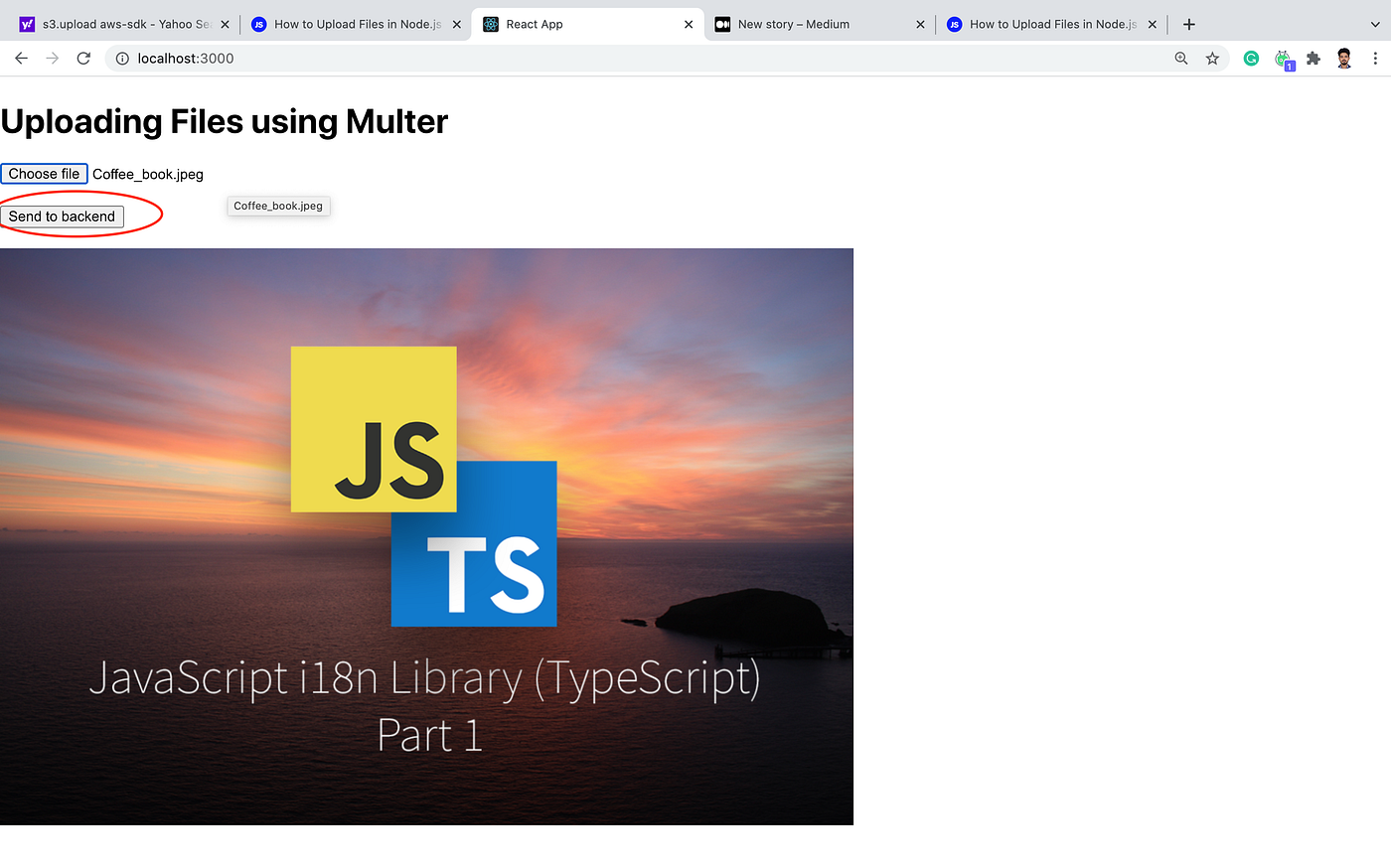Switch to last How to Upload Files tab
Screen dimensions: 1391x868
tap(1051, 24)
